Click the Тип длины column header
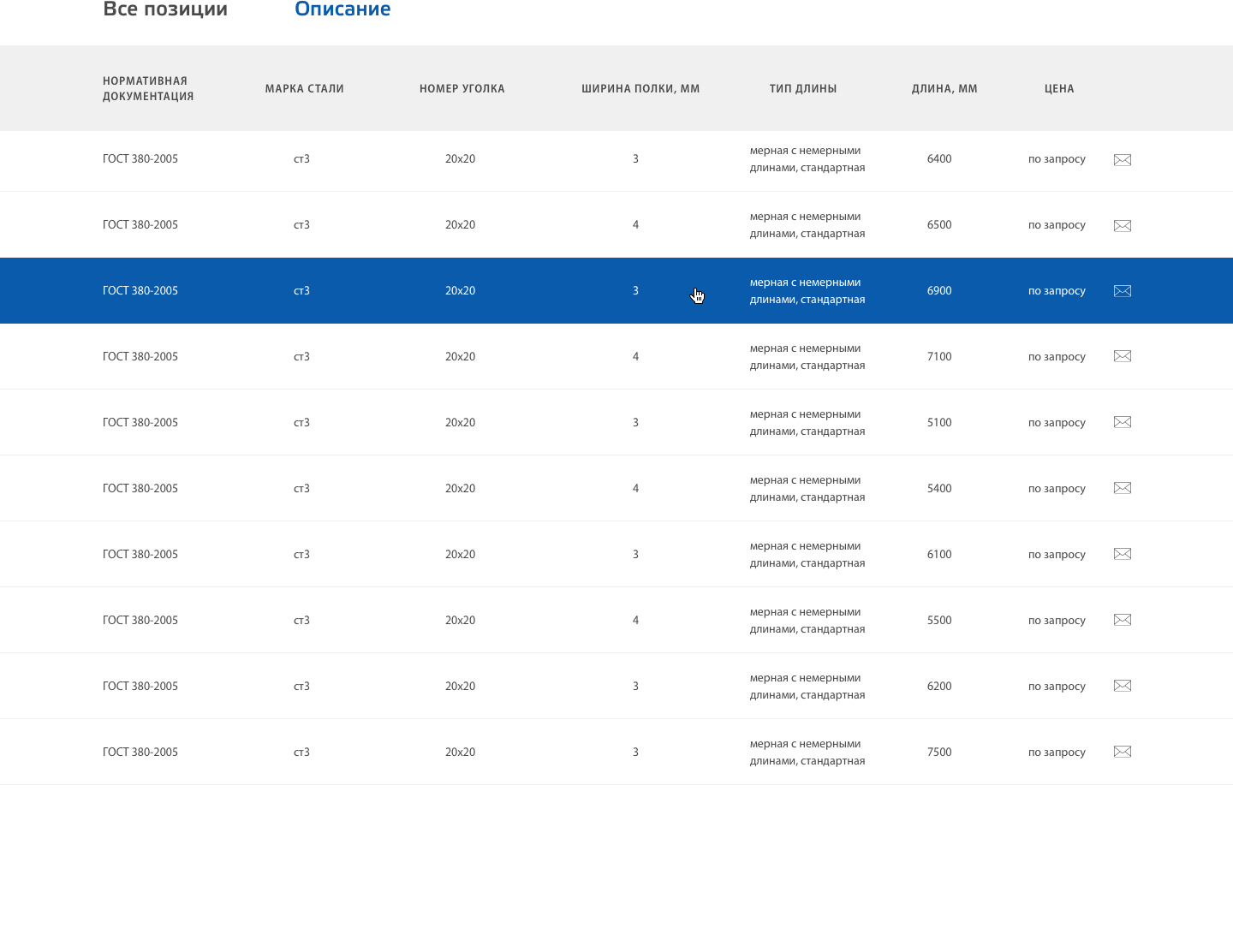 point(803,88)
